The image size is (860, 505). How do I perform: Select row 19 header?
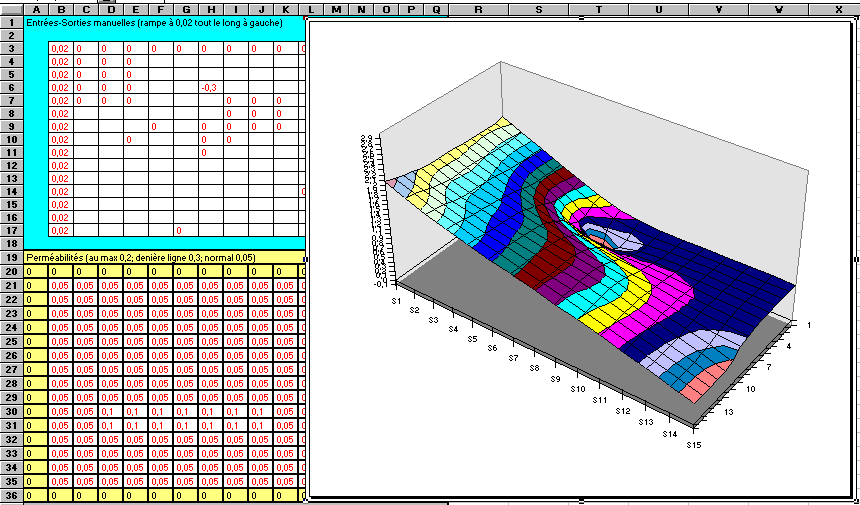point(12,257)
